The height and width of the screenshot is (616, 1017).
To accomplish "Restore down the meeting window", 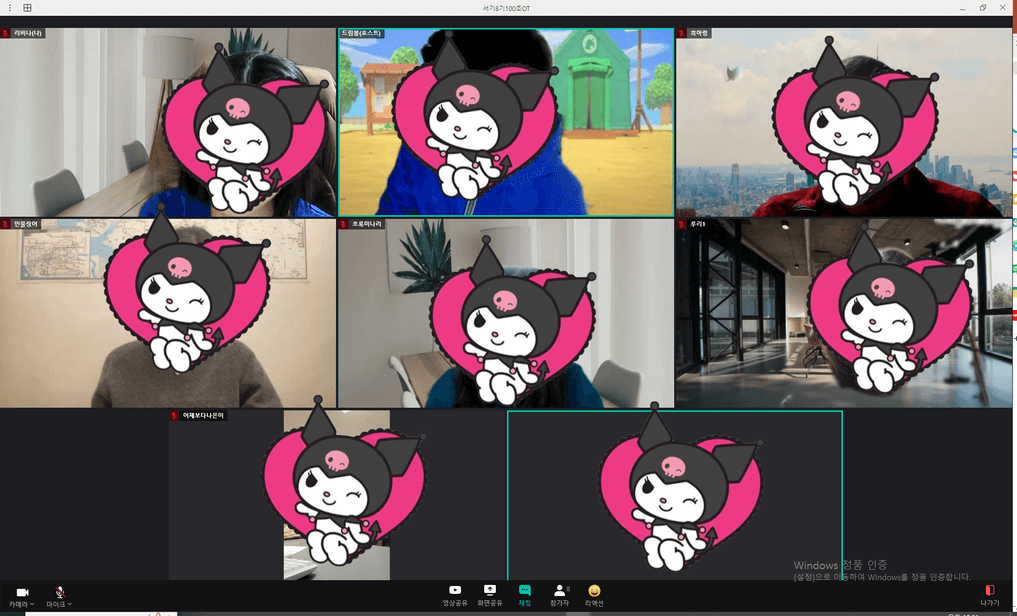I will (983, 8).
